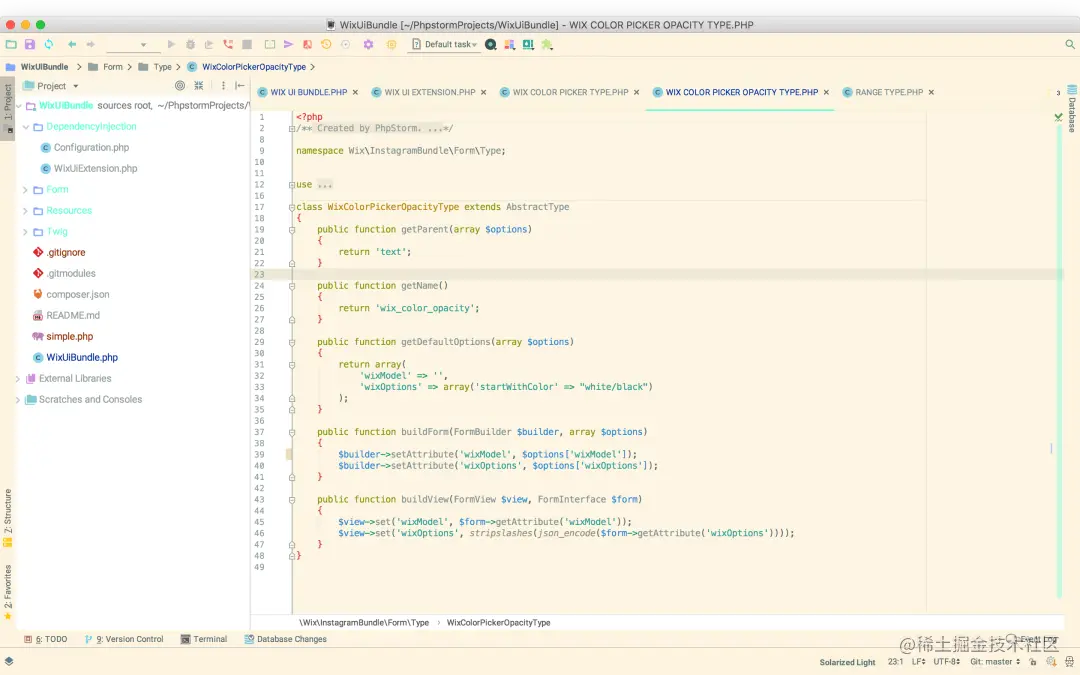Click the Collapse All icon in Project panel
The image size is (1080, 675).
click(198, 85)
